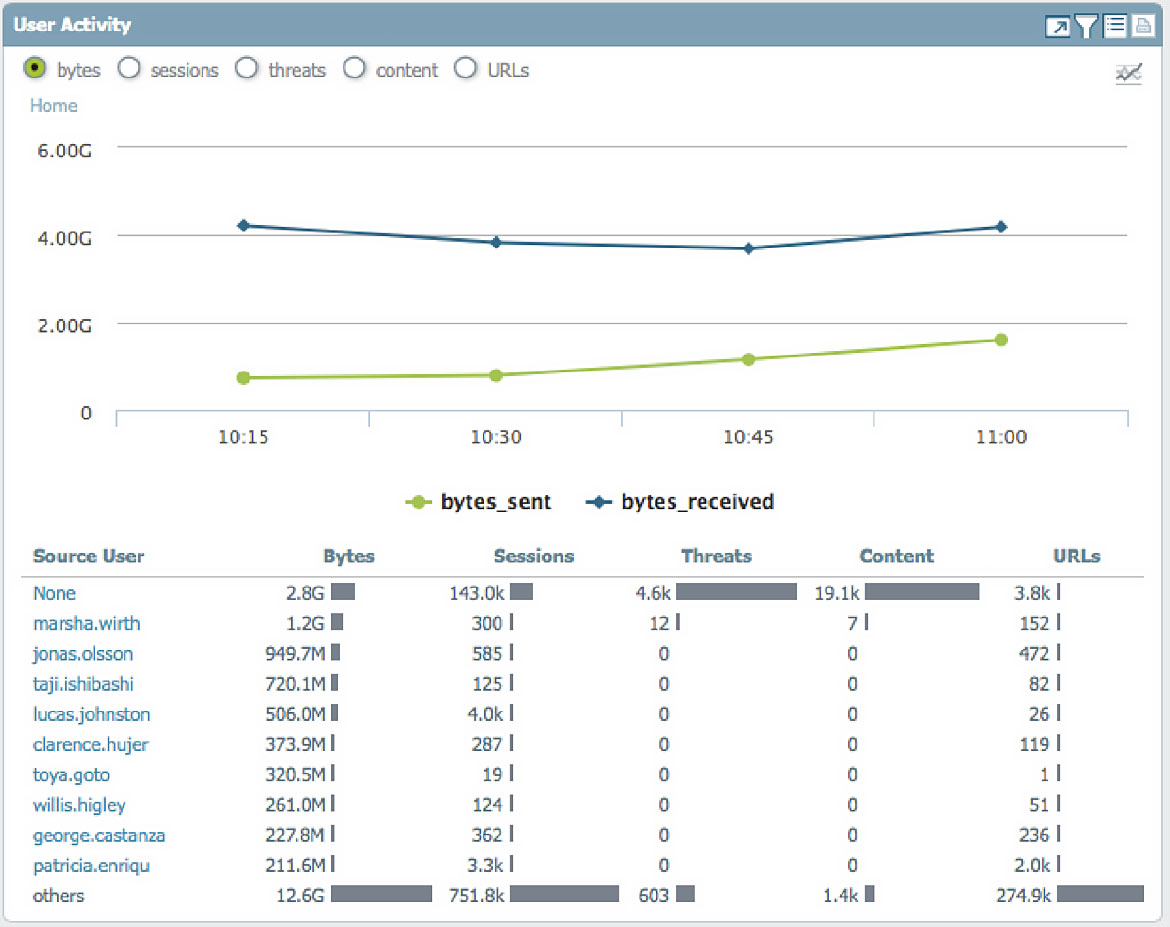
Task: Click the bytes_sent data point at 10:45
Action: (748, 359)
